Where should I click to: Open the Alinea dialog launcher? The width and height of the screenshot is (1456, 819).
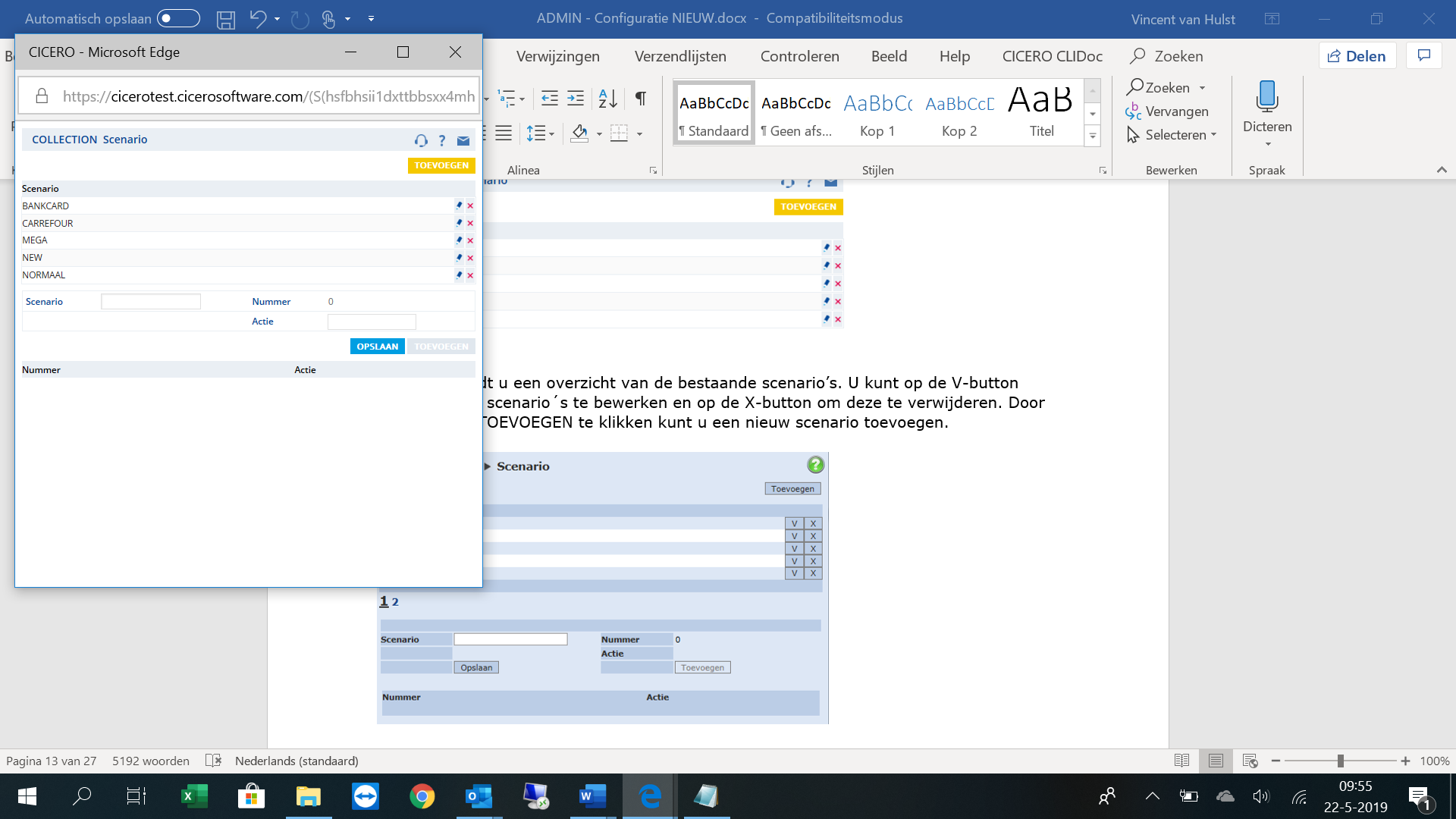tap(653, 171)
